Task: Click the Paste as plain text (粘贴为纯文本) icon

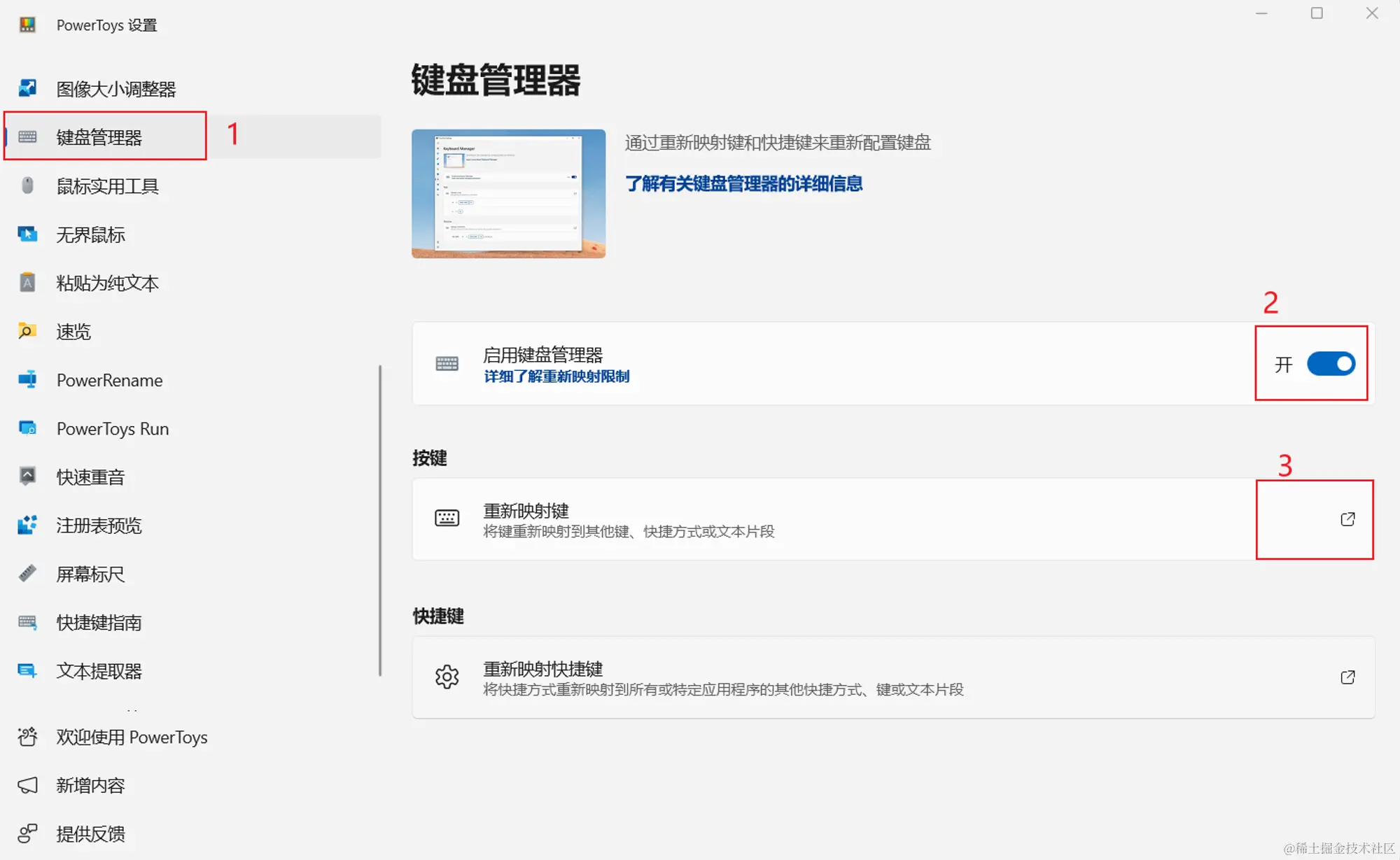Action: 27,283
